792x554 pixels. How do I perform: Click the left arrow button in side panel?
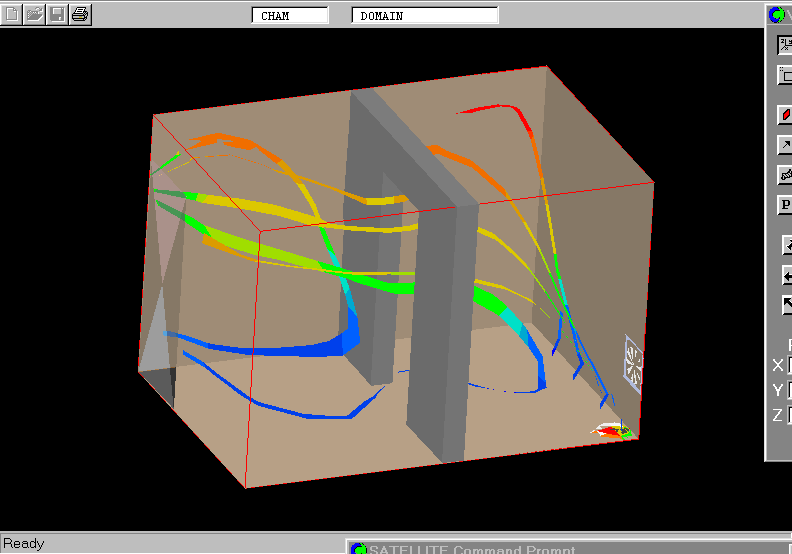pos(787,276)
